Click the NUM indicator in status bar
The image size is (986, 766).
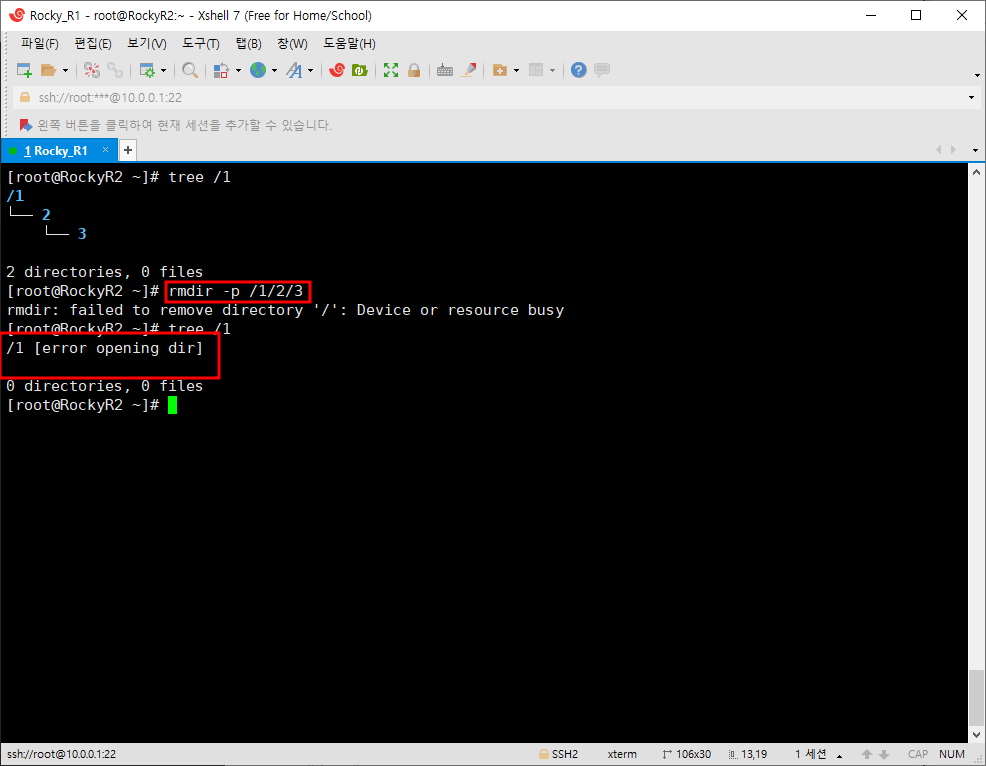(x=952, y=754)
